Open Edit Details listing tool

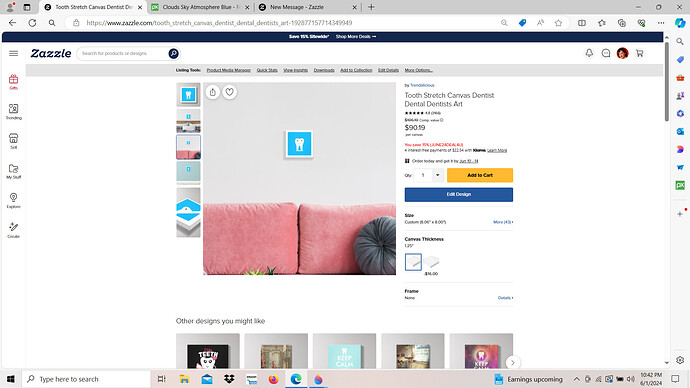(388, 70)
